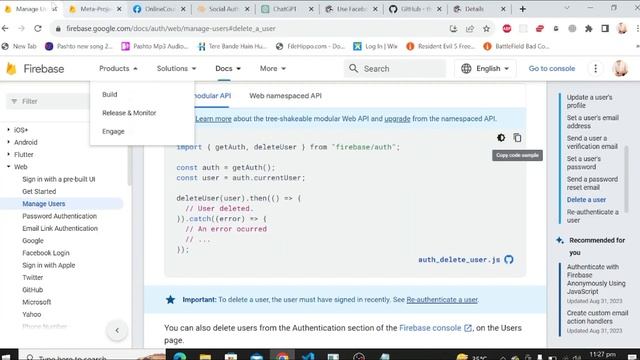Open Chrome from the taskbar
This screenshot has height=360, width=640.
[x=282, y=356]
